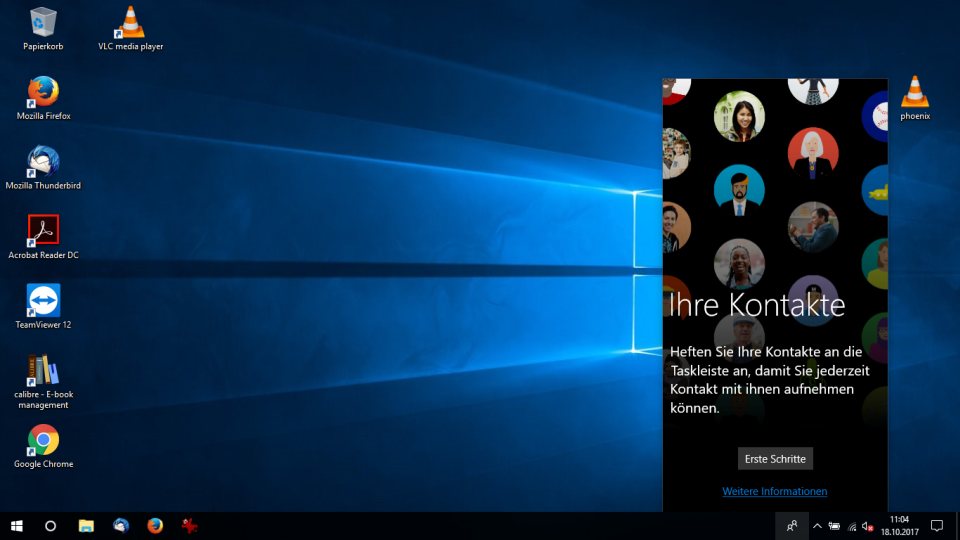The height and width of the screenshot is (540, 960).
Task: Select the Google Chrome desktop shortcut
Action: coord(43,447)
